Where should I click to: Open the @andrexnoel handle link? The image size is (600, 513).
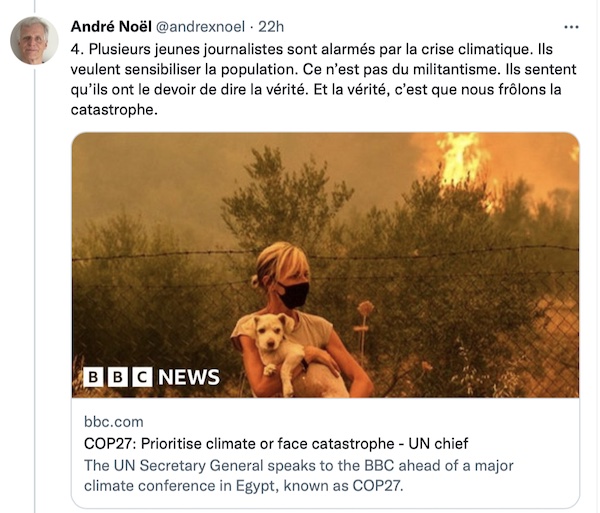pyautogui.click(x=201, y=27)
